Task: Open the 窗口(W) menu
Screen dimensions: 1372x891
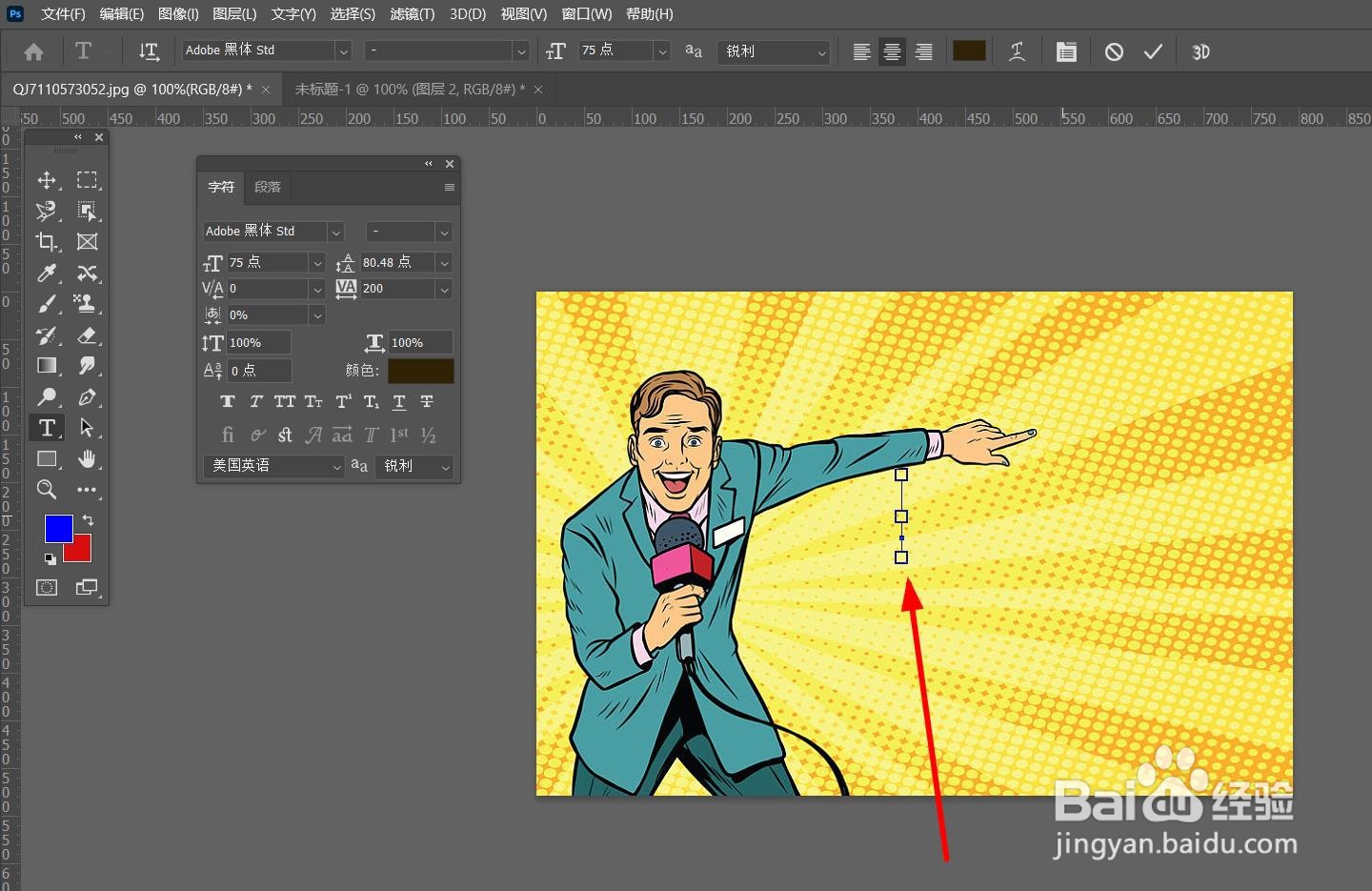Action: click(587, 14)
